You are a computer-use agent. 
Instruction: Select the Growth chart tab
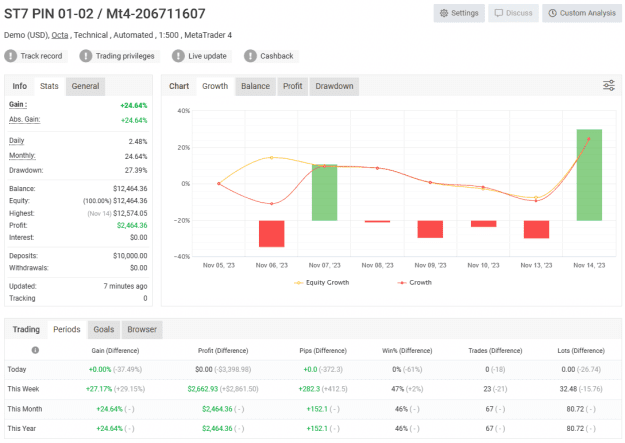(x=215, y=86)
